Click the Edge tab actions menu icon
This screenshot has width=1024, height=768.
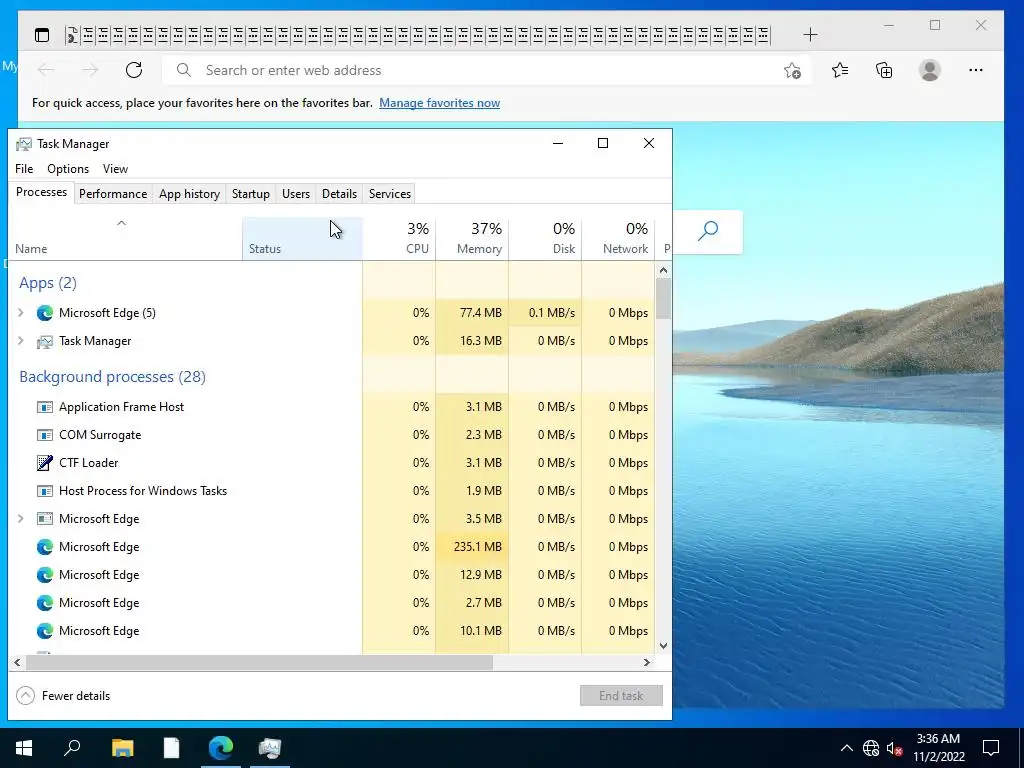pyautogui.click(x=42, y=35)
